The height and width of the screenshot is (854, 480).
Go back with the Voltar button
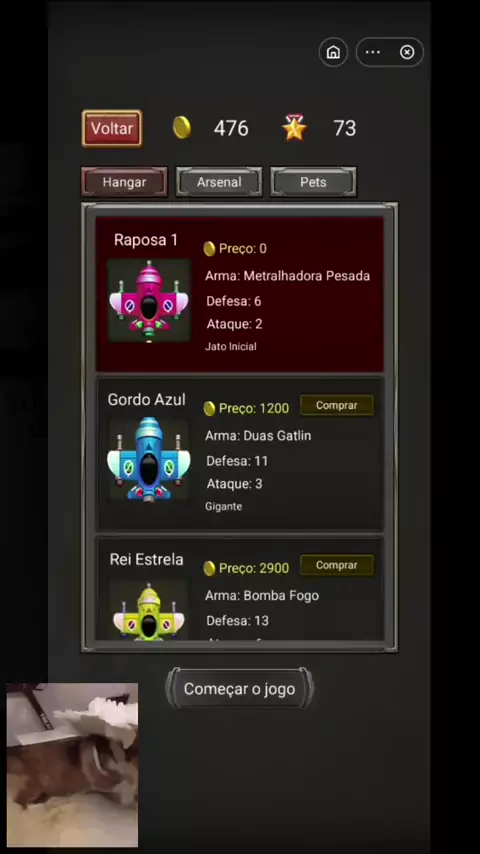(112, 129)
